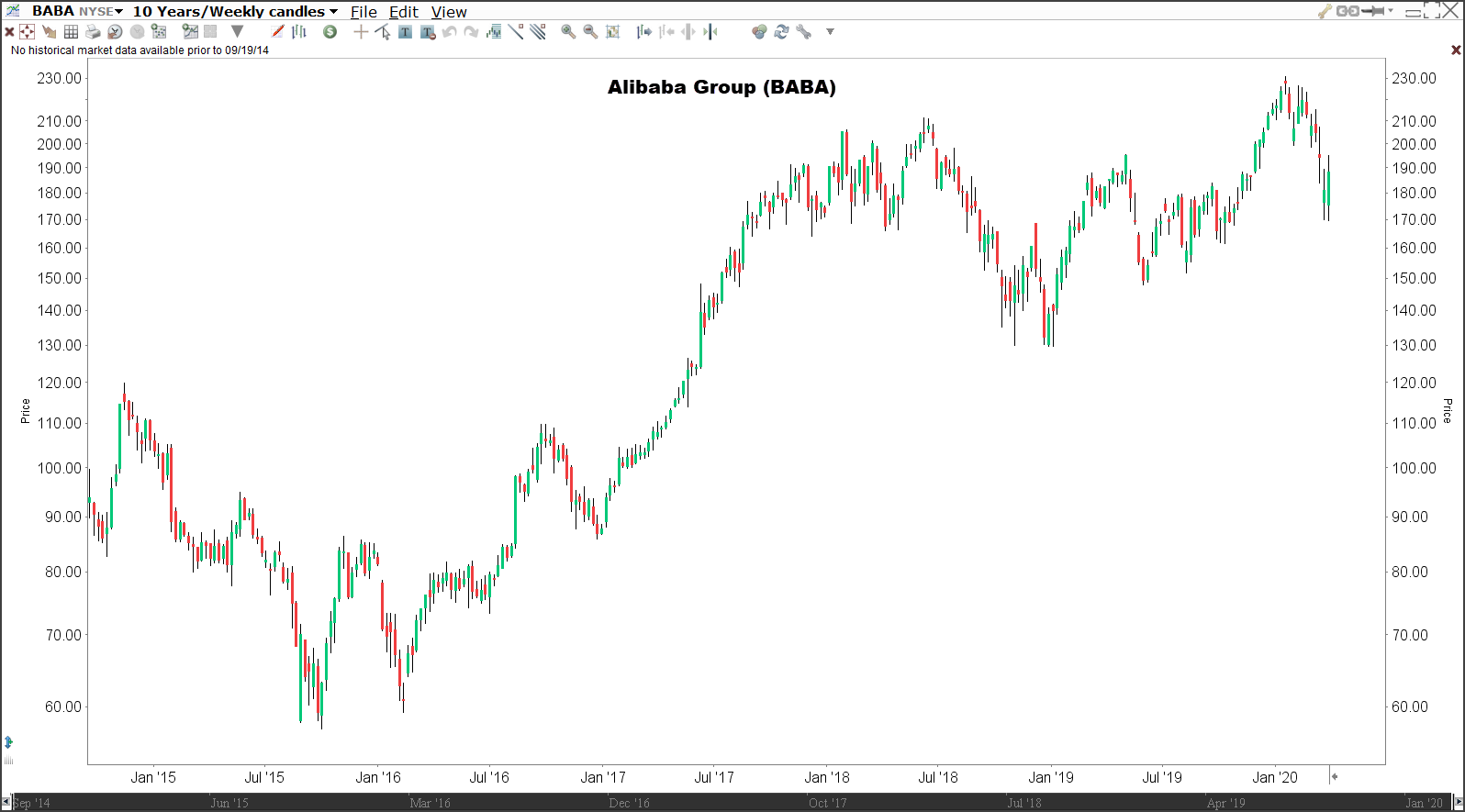Click the zoom in magnifier icon
Viewport: 1465px width, 812px height.
[568, 32]
